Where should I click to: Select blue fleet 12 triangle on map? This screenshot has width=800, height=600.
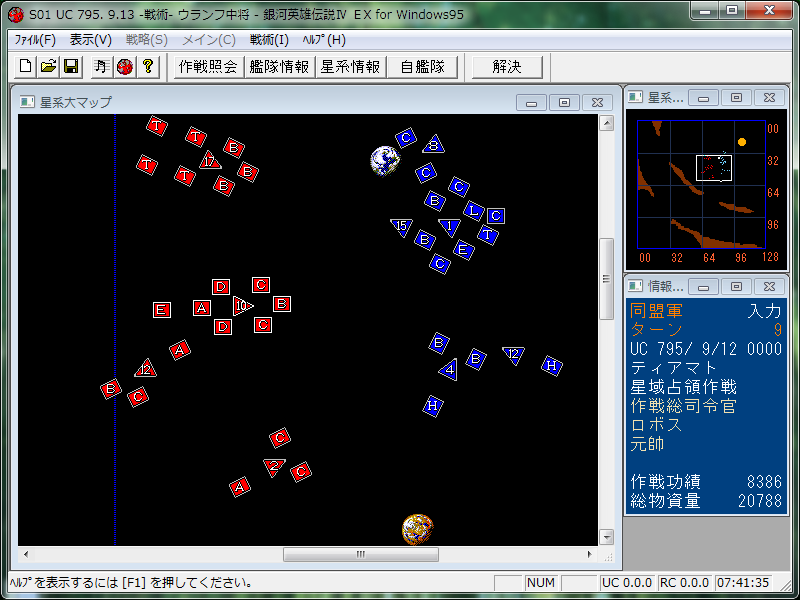click(513, 355)
